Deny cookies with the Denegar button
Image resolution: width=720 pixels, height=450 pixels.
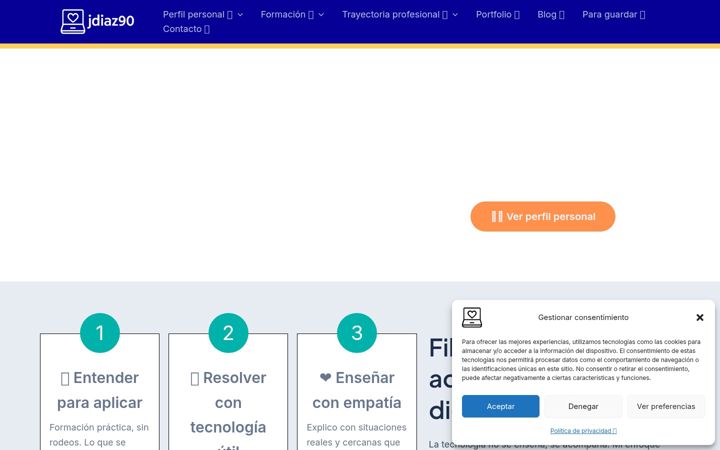click(583, 406)
